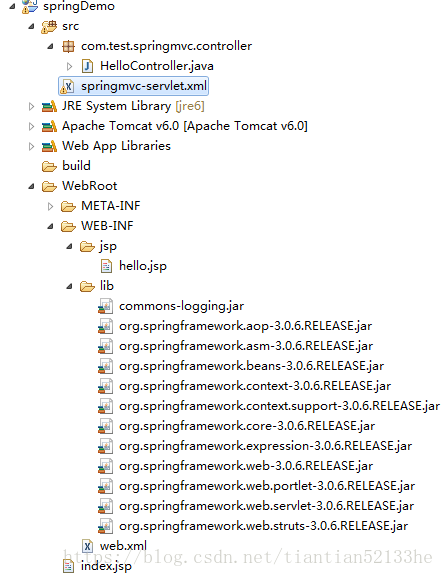
Task: Click org.springframework.core-3.0.6.RELEASE.jar text
Action: click(x=247, y=426)
